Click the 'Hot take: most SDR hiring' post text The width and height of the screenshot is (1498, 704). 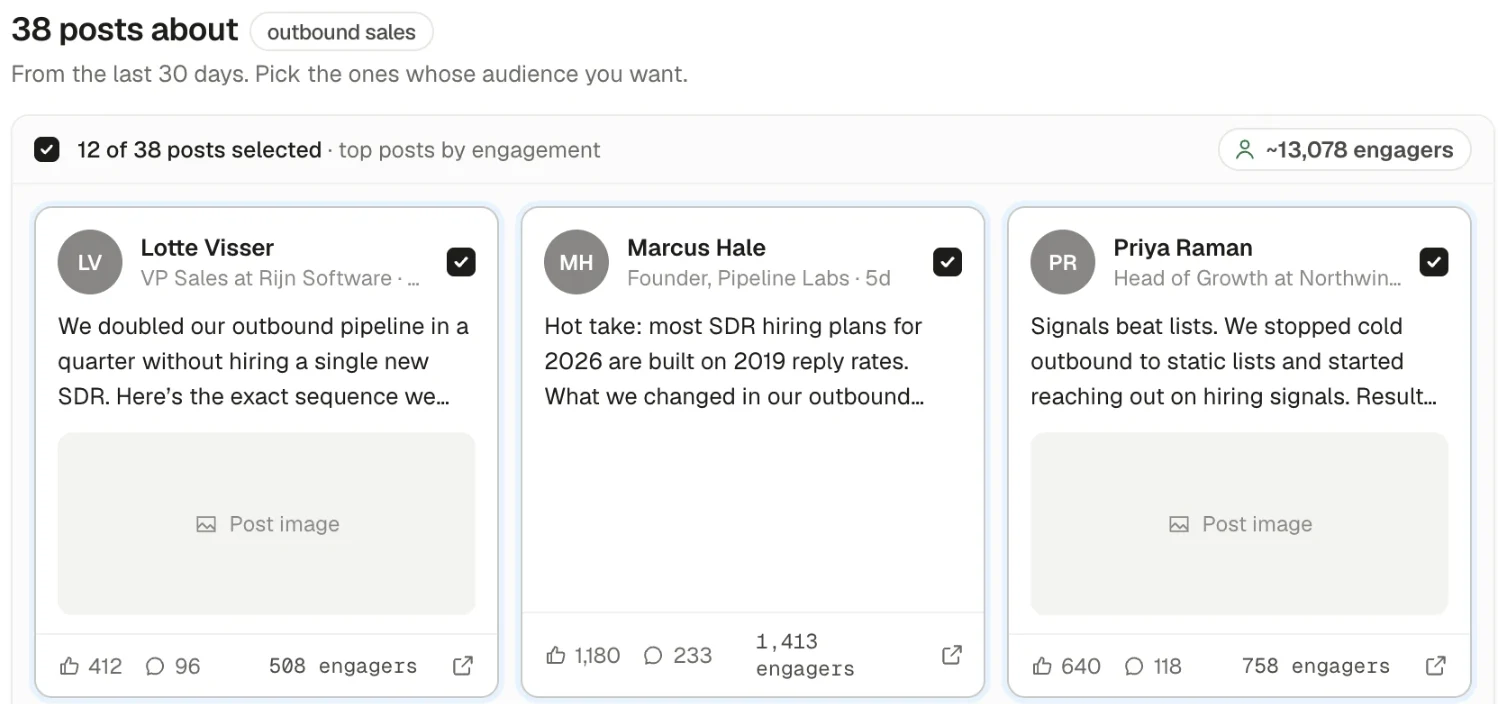coord(734,361)
